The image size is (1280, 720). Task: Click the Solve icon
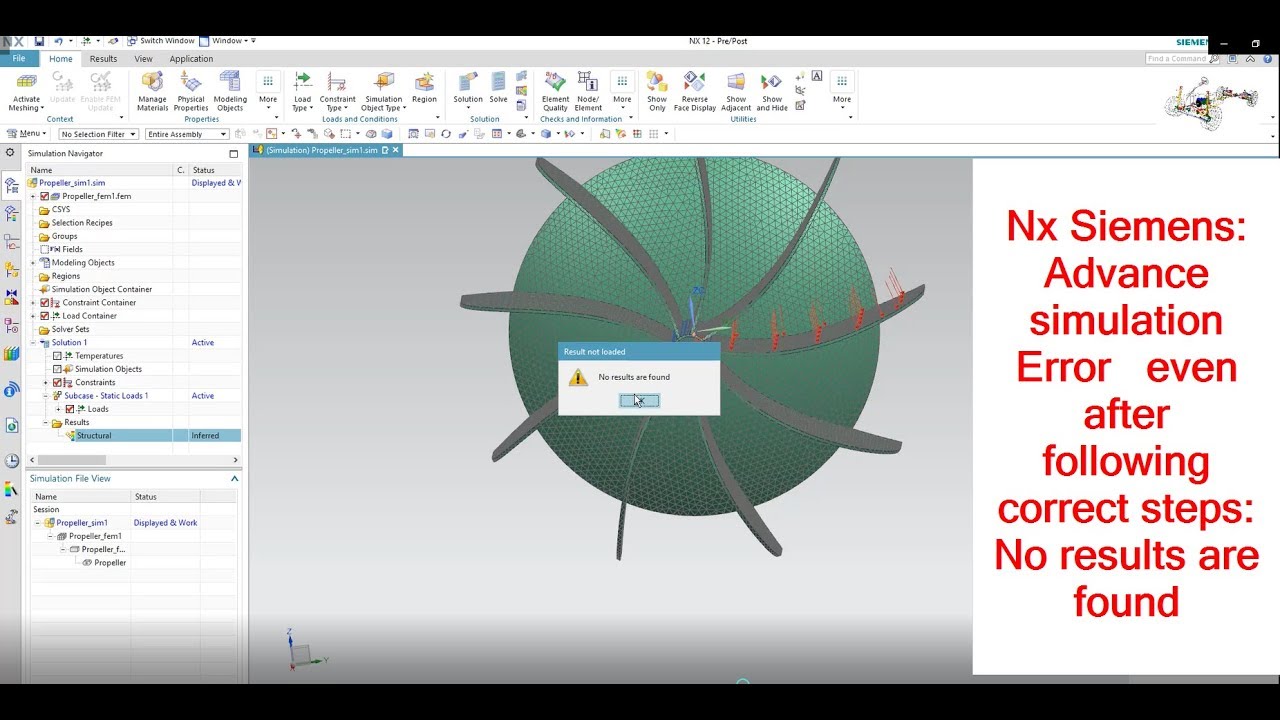pyautogui.click(x=498, y=82)
